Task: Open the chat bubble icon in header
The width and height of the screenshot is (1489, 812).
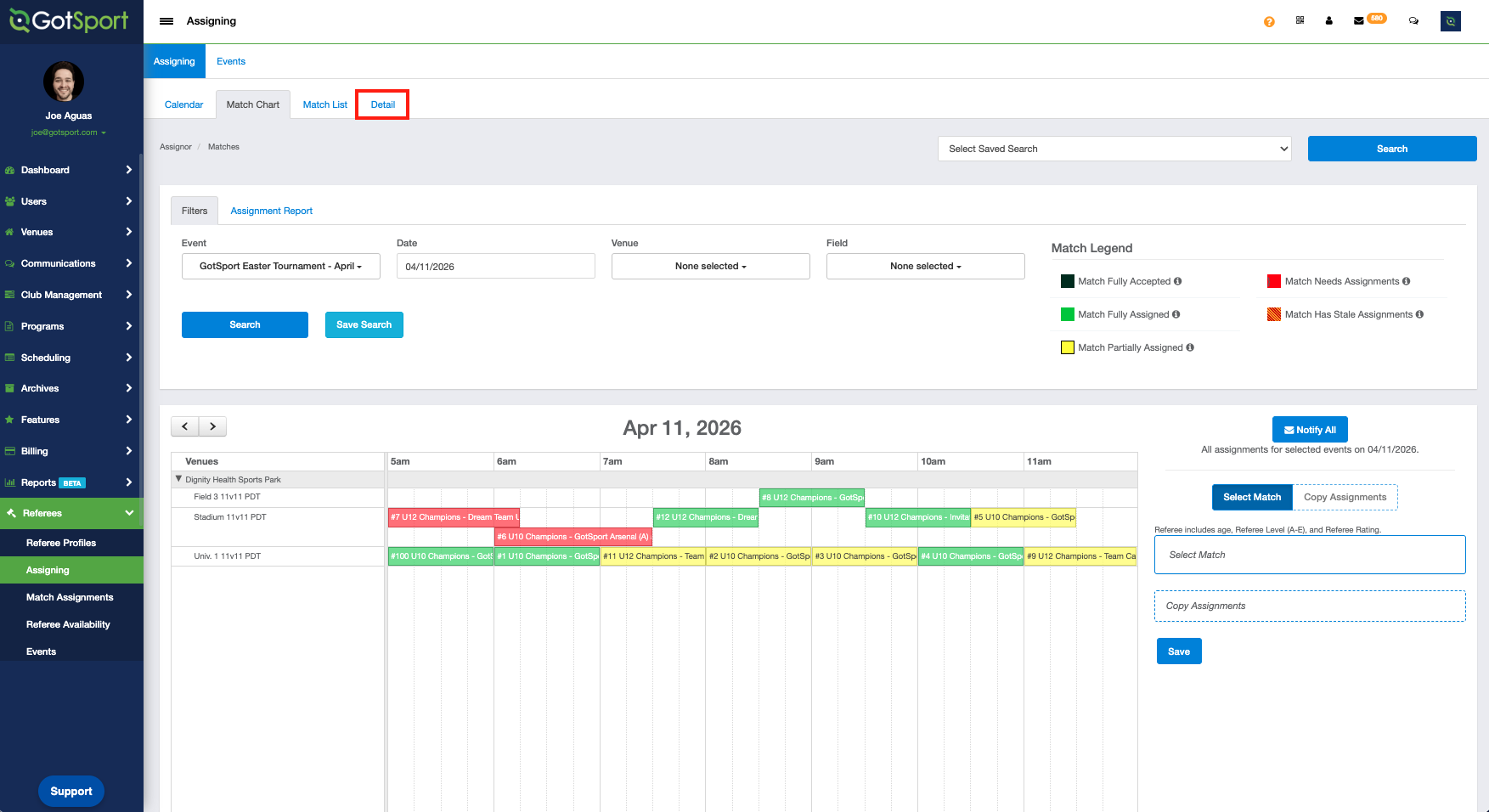Action: pyautogui.click(x=1413, y=21)
